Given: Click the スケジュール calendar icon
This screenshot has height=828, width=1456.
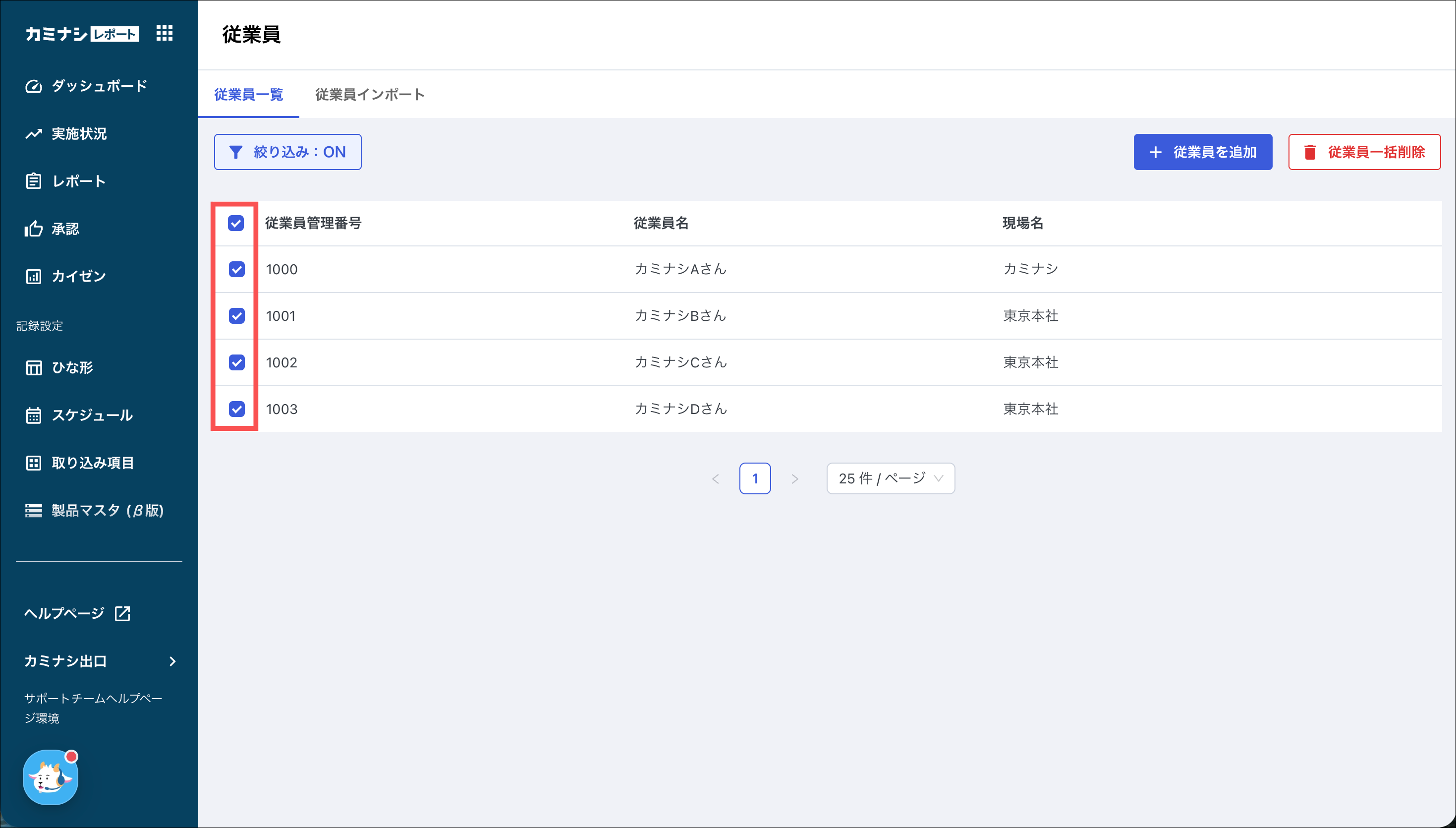Looking at the screenshot, I should click(34, 415).
